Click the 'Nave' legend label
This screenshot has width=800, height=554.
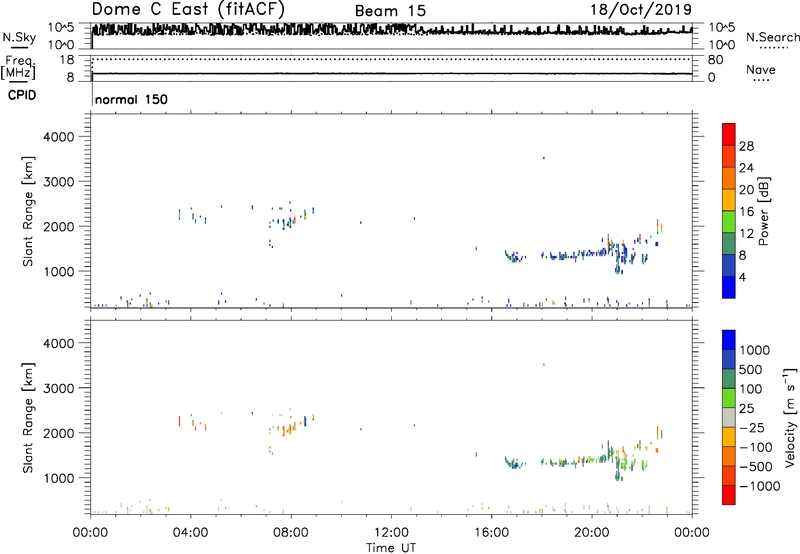[x=761, y=69]
